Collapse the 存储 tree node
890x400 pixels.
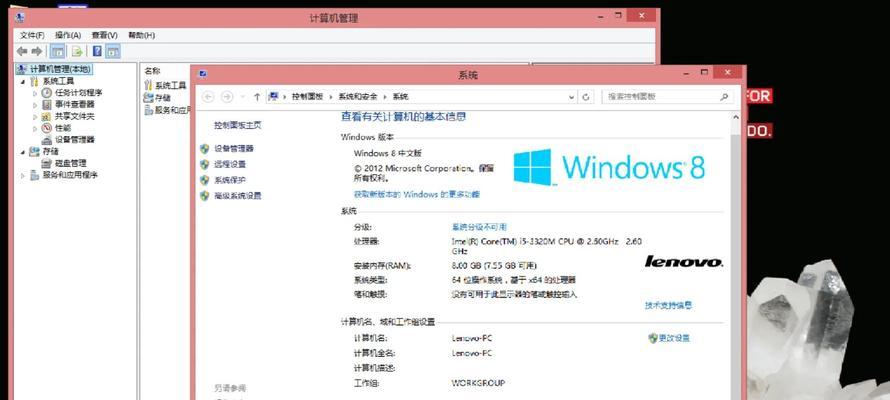tap(23, 152)
